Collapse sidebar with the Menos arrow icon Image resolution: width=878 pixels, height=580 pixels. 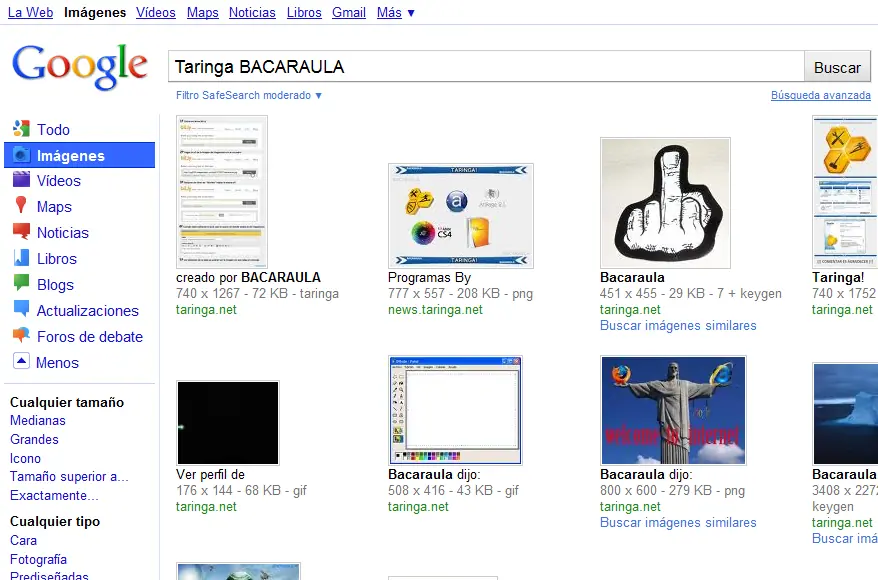[21, 361]
